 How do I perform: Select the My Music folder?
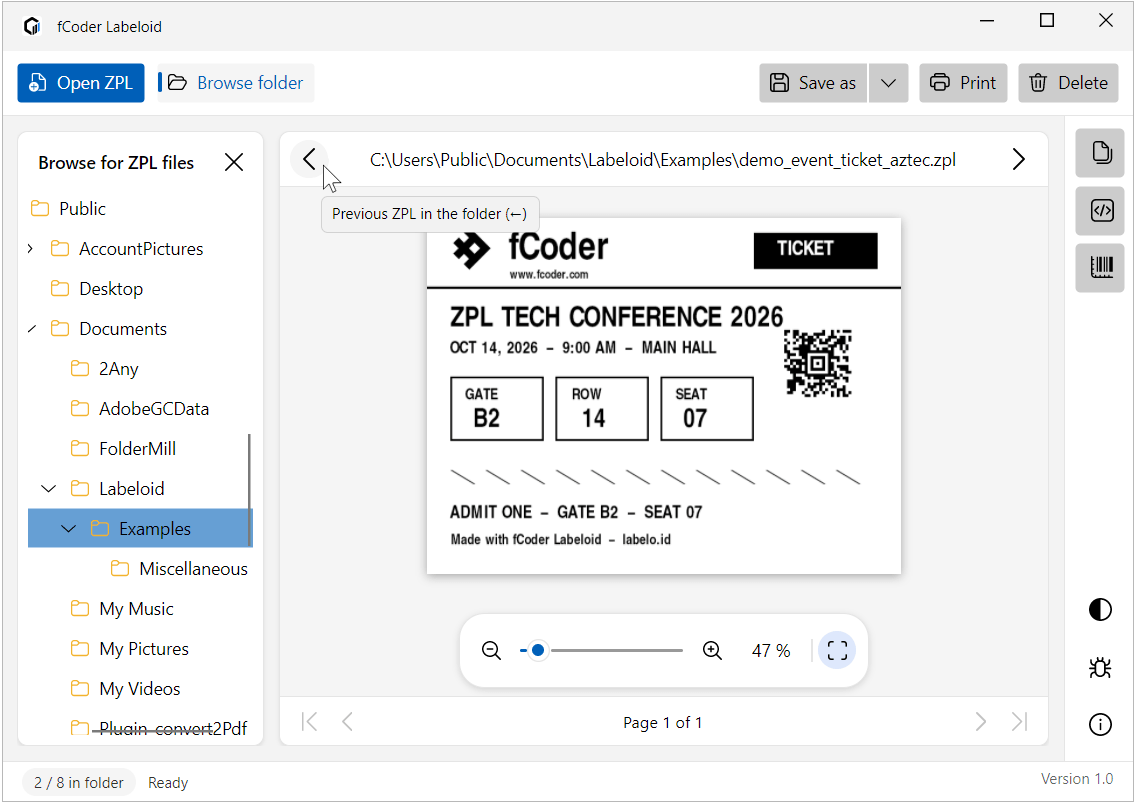[x=135, y=609]
